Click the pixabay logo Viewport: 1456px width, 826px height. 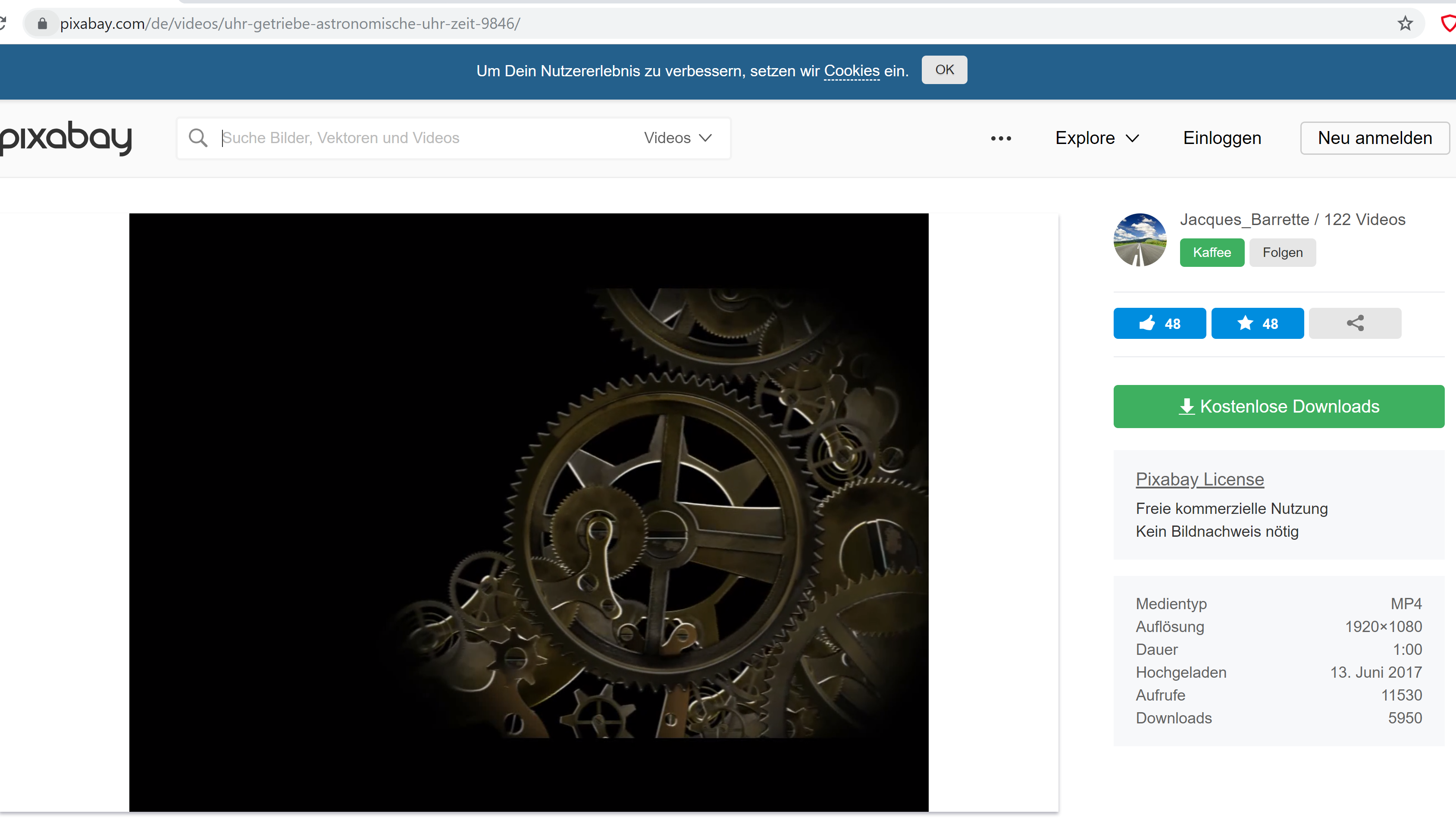[66, 138]
